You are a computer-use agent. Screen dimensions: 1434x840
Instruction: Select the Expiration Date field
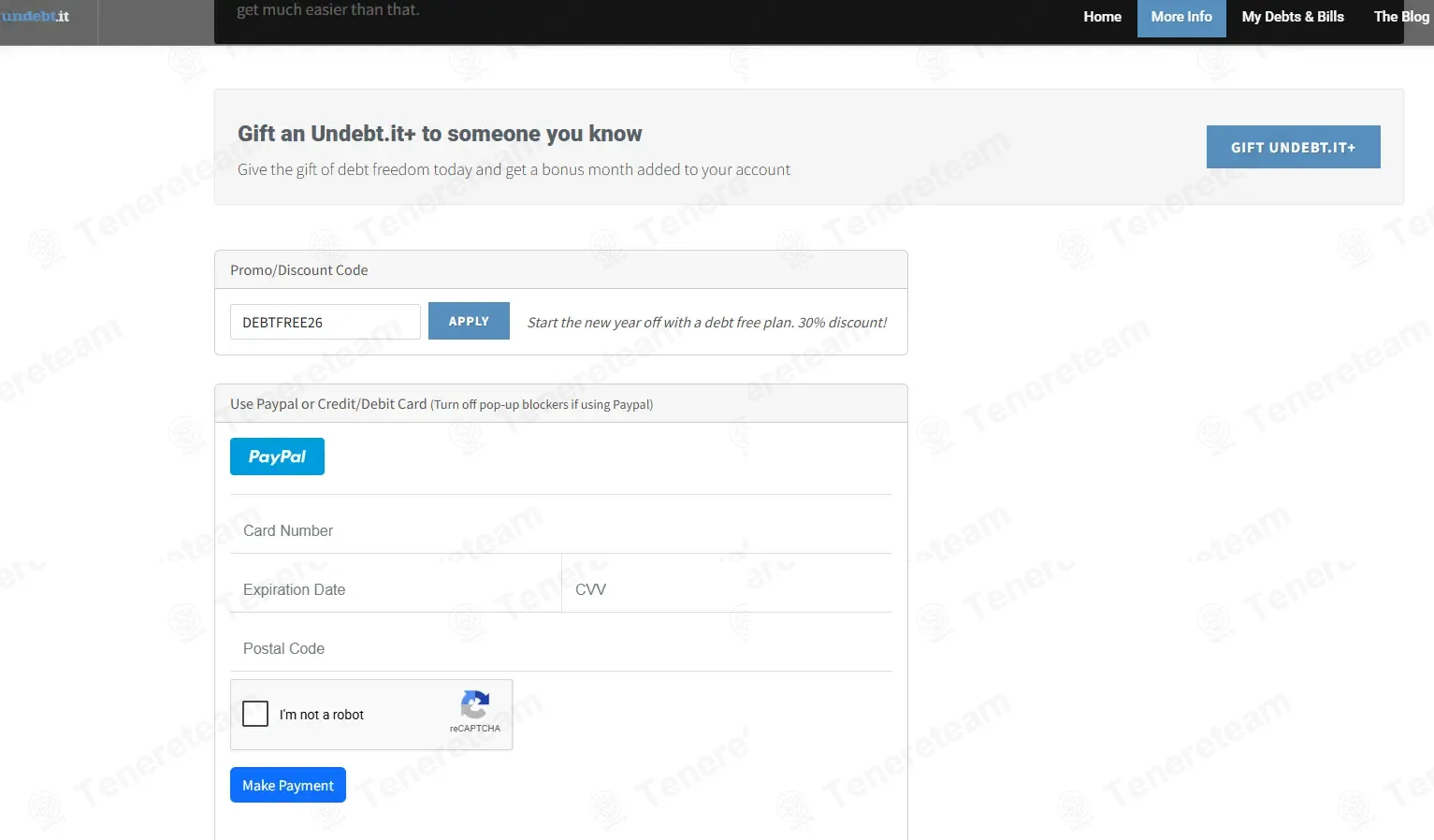(396, 589)
